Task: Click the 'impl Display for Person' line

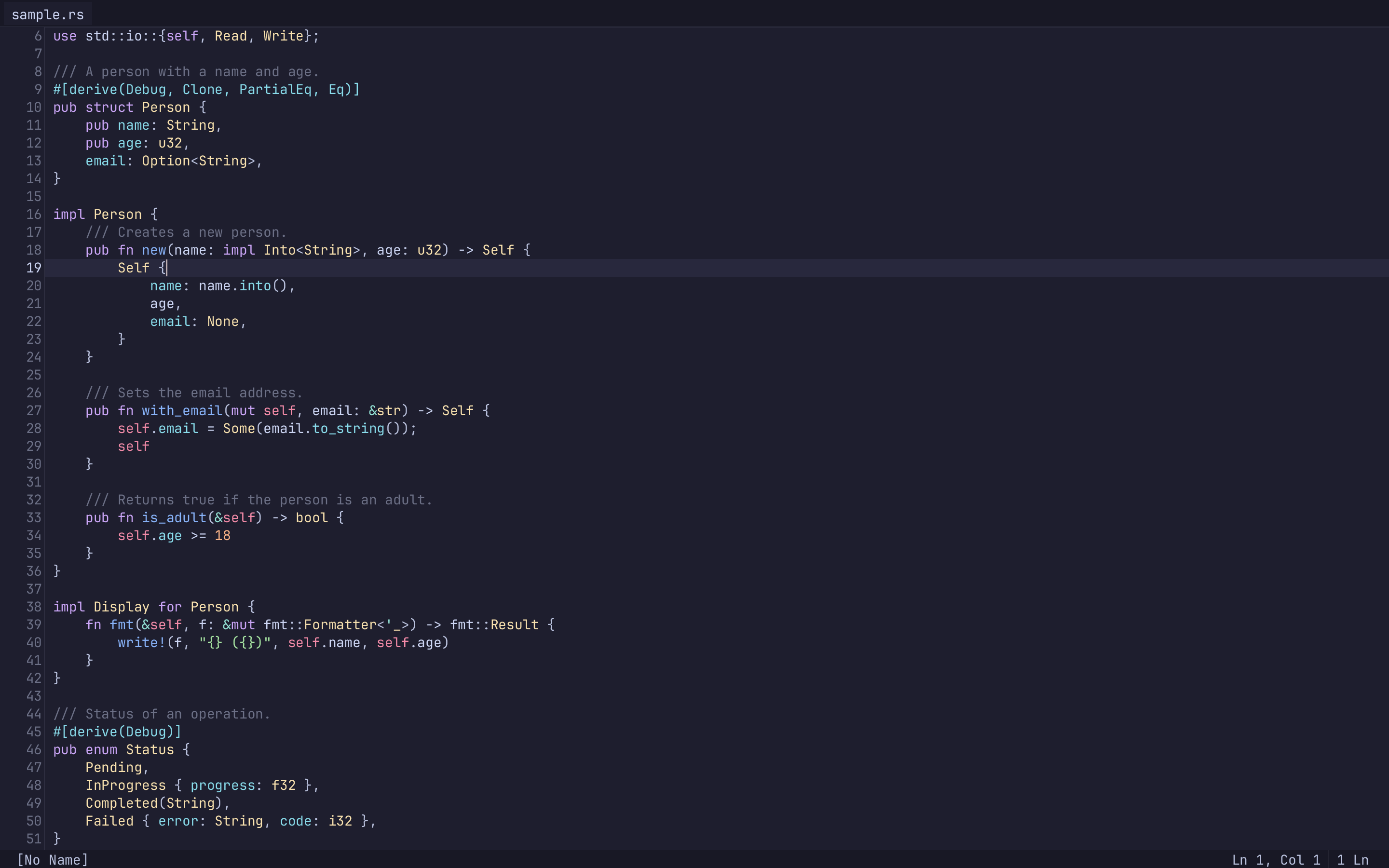Action: 154,607
